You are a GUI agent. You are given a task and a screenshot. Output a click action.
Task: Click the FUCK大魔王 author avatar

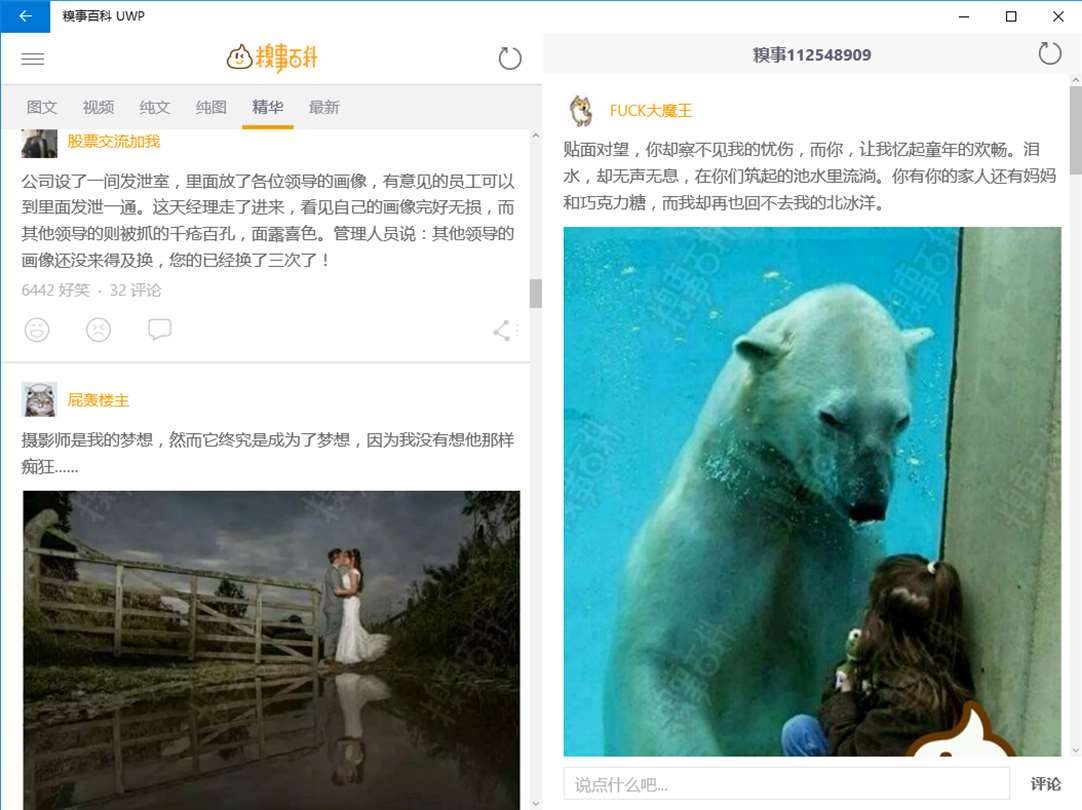[x=581, y=110]
